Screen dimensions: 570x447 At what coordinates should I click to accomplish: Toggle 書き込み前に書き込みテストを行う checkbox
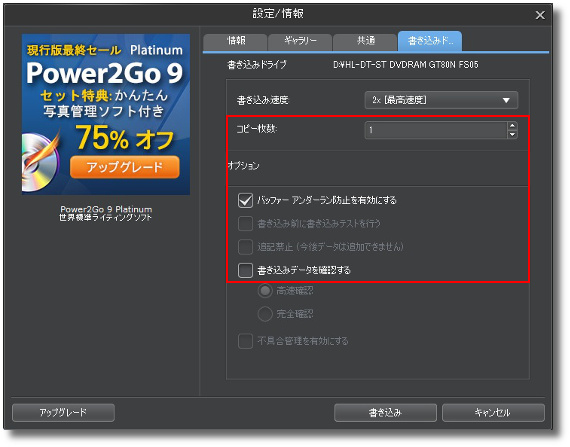(245, 224)
